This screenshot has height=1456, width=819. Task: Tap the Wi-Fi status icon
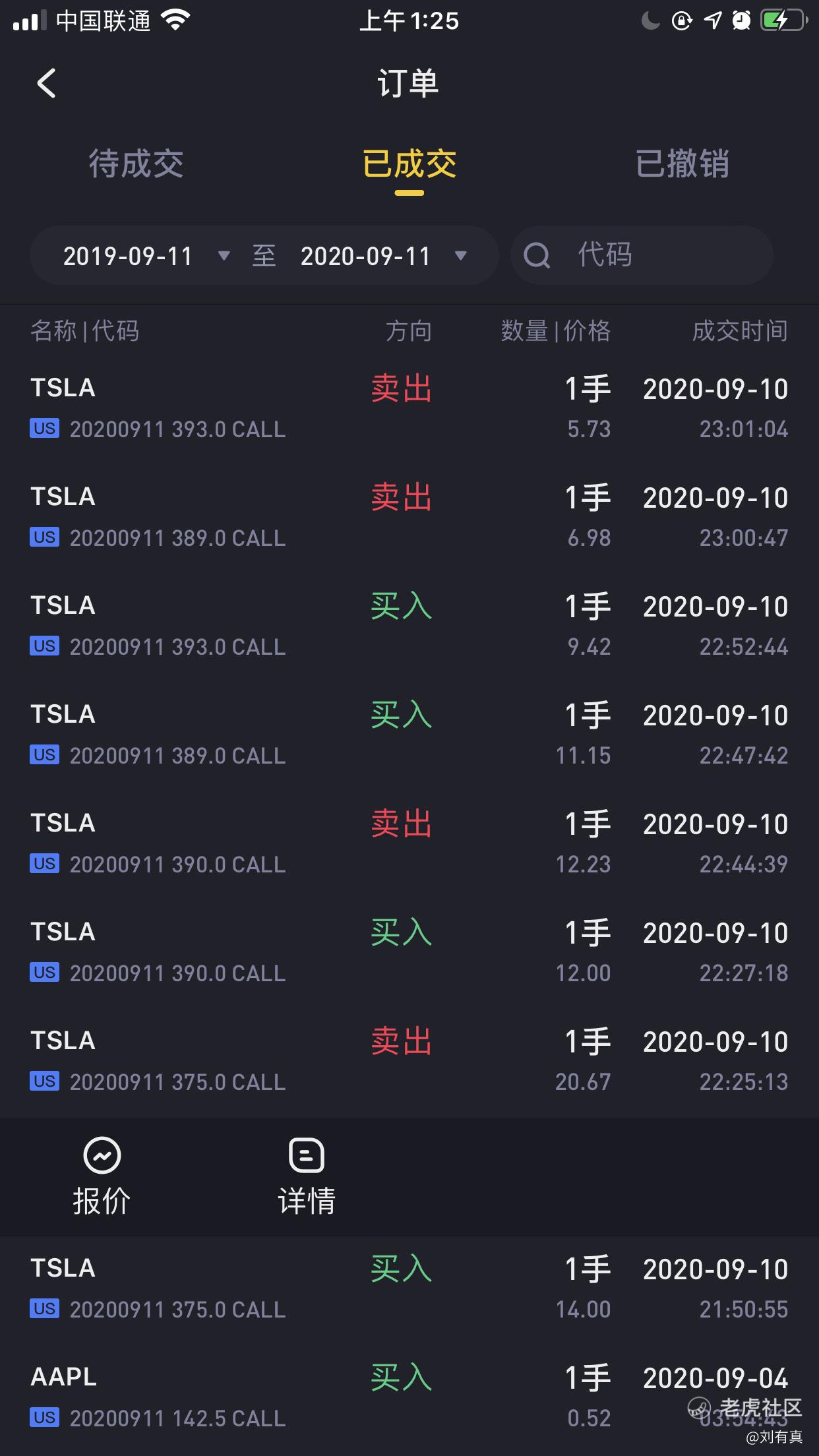click(175, 20)
